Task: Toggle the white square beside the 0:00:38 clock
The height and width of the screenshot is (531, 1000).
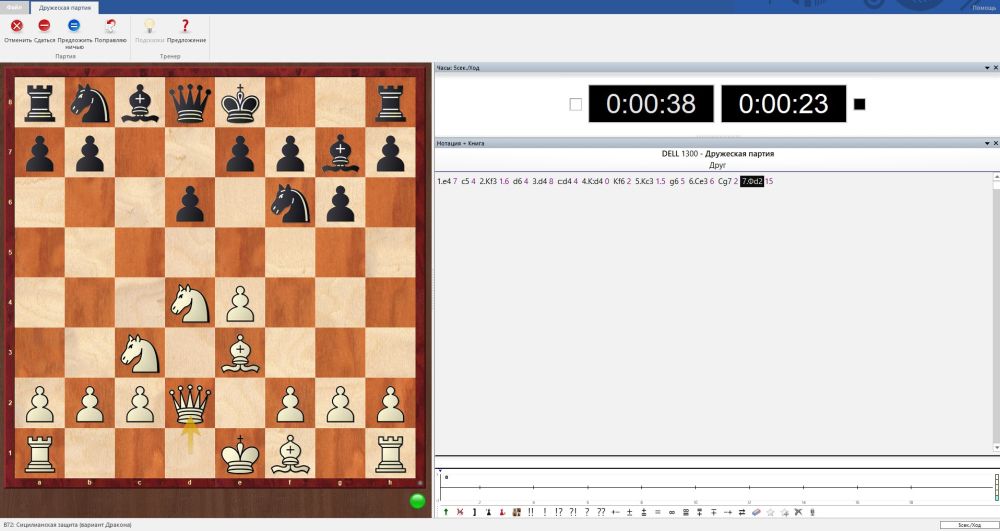Action: coord(575,104)
